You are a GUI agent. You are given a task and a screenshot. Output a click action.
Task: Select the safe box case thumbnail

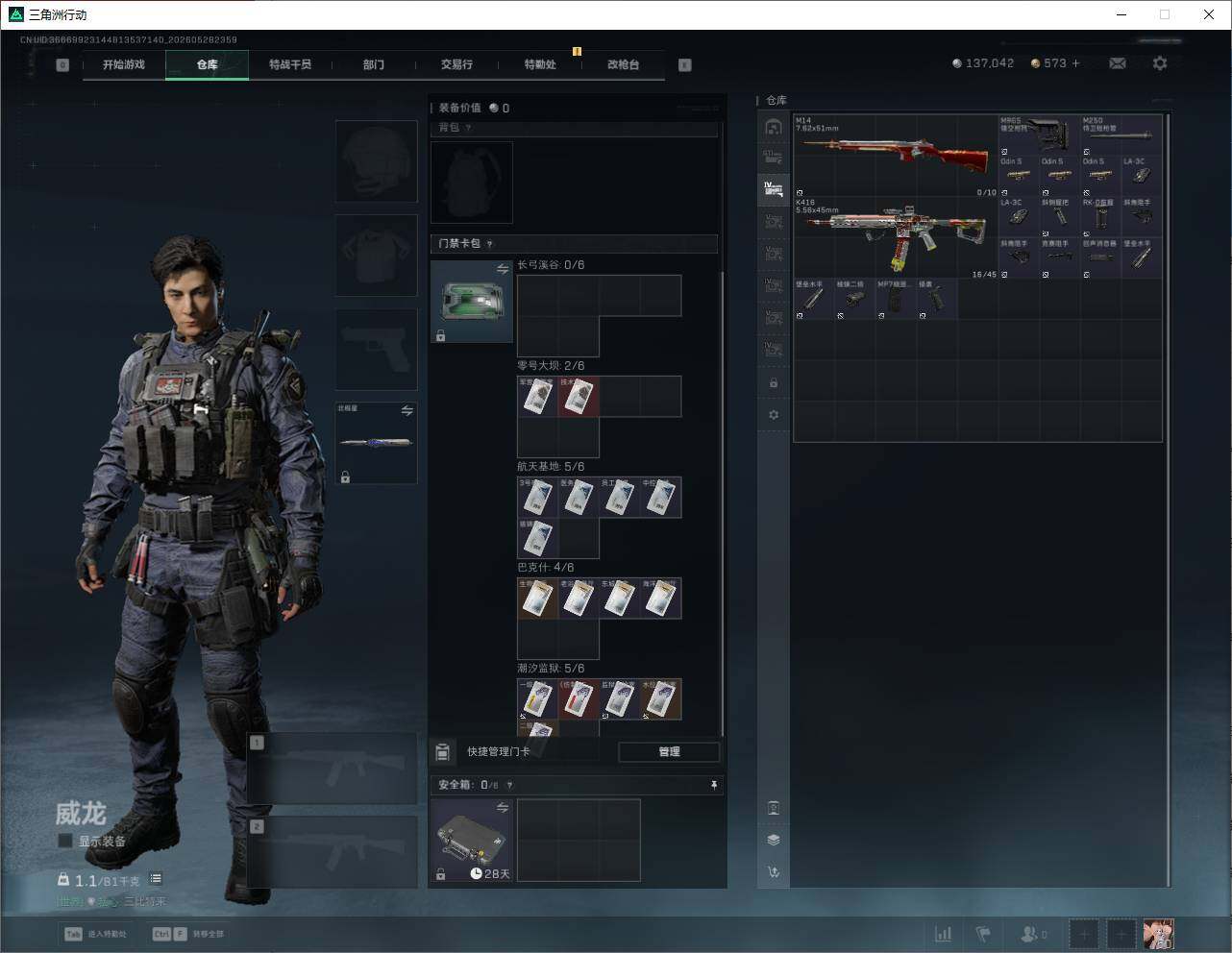472,841
